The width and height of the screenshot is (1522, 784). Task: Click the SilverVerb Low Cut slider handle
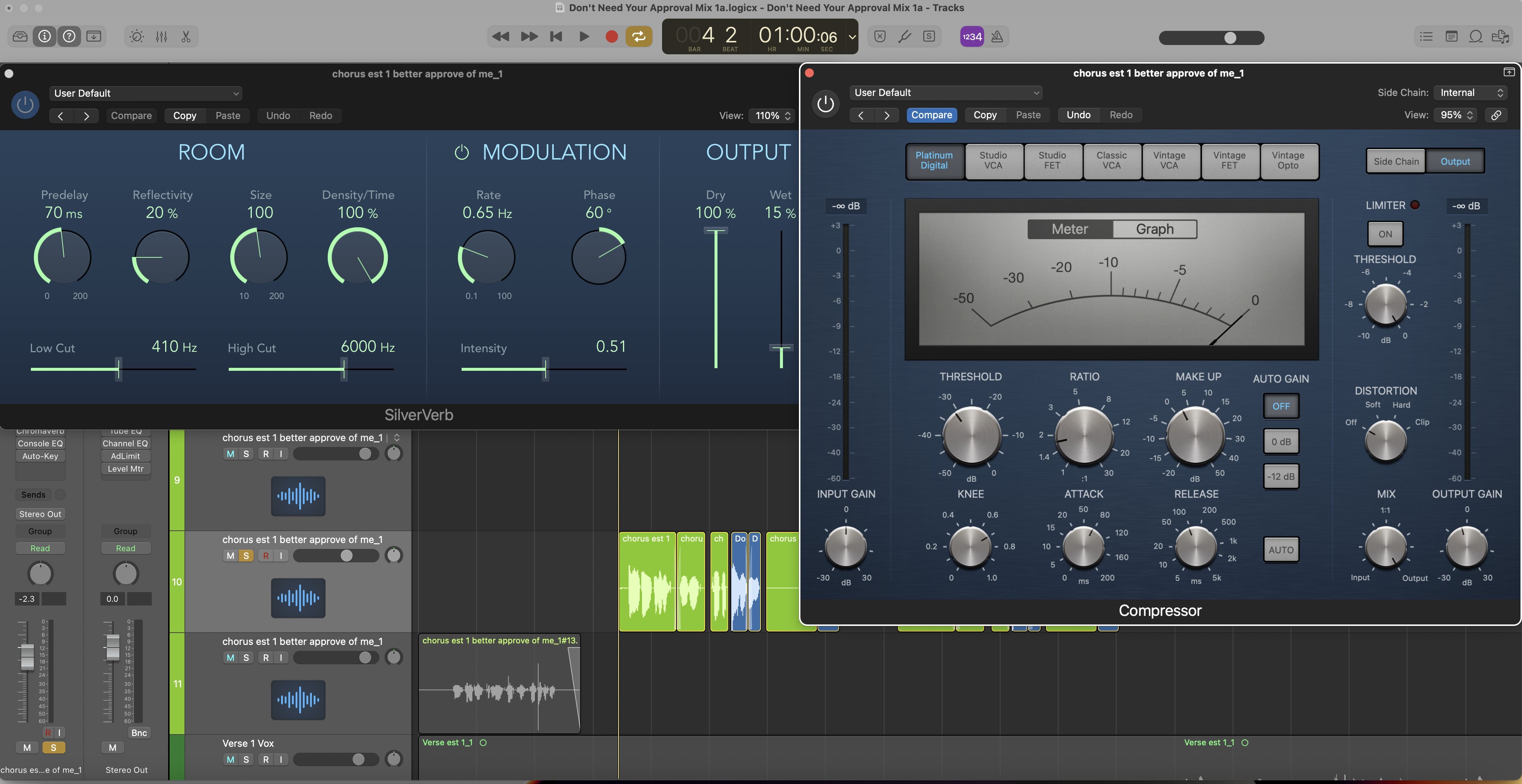119,369
